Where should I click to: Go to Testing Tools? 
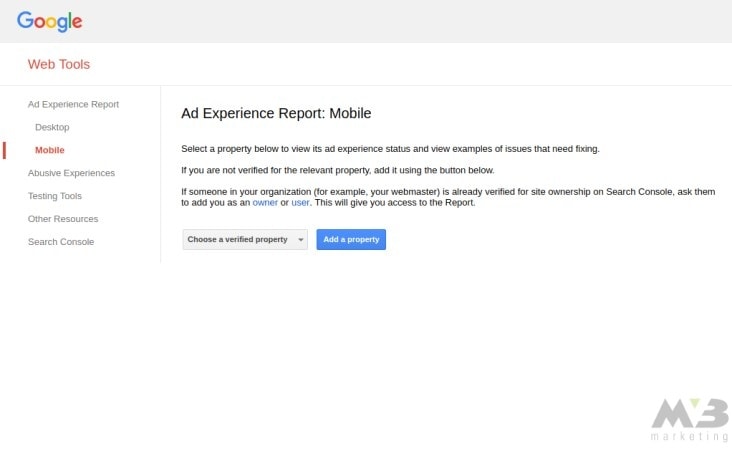tap(55, 196)
